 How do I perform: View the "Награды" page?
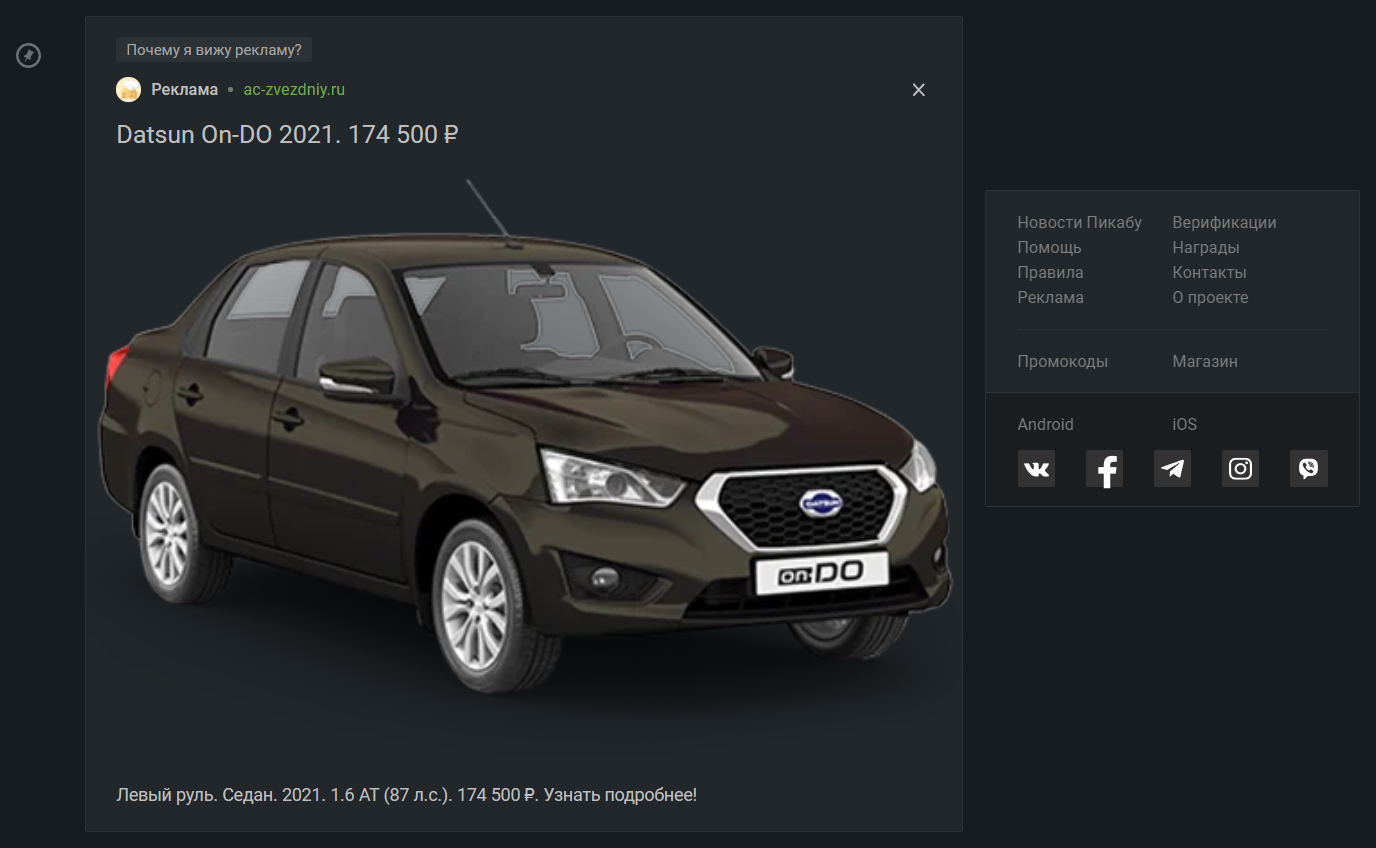point(1205,247)
